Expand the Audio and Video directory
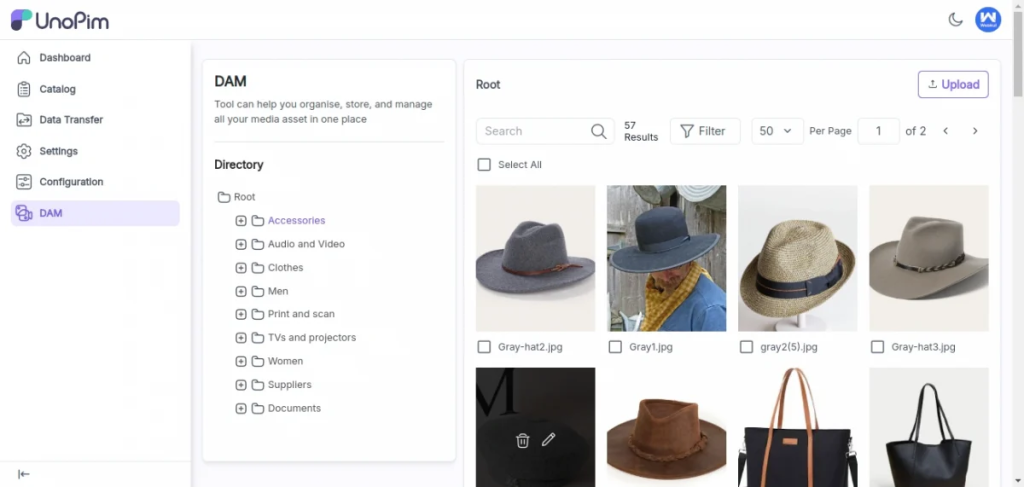Image resolution: width=1024 pixels, height=487 pixels. 240,244
